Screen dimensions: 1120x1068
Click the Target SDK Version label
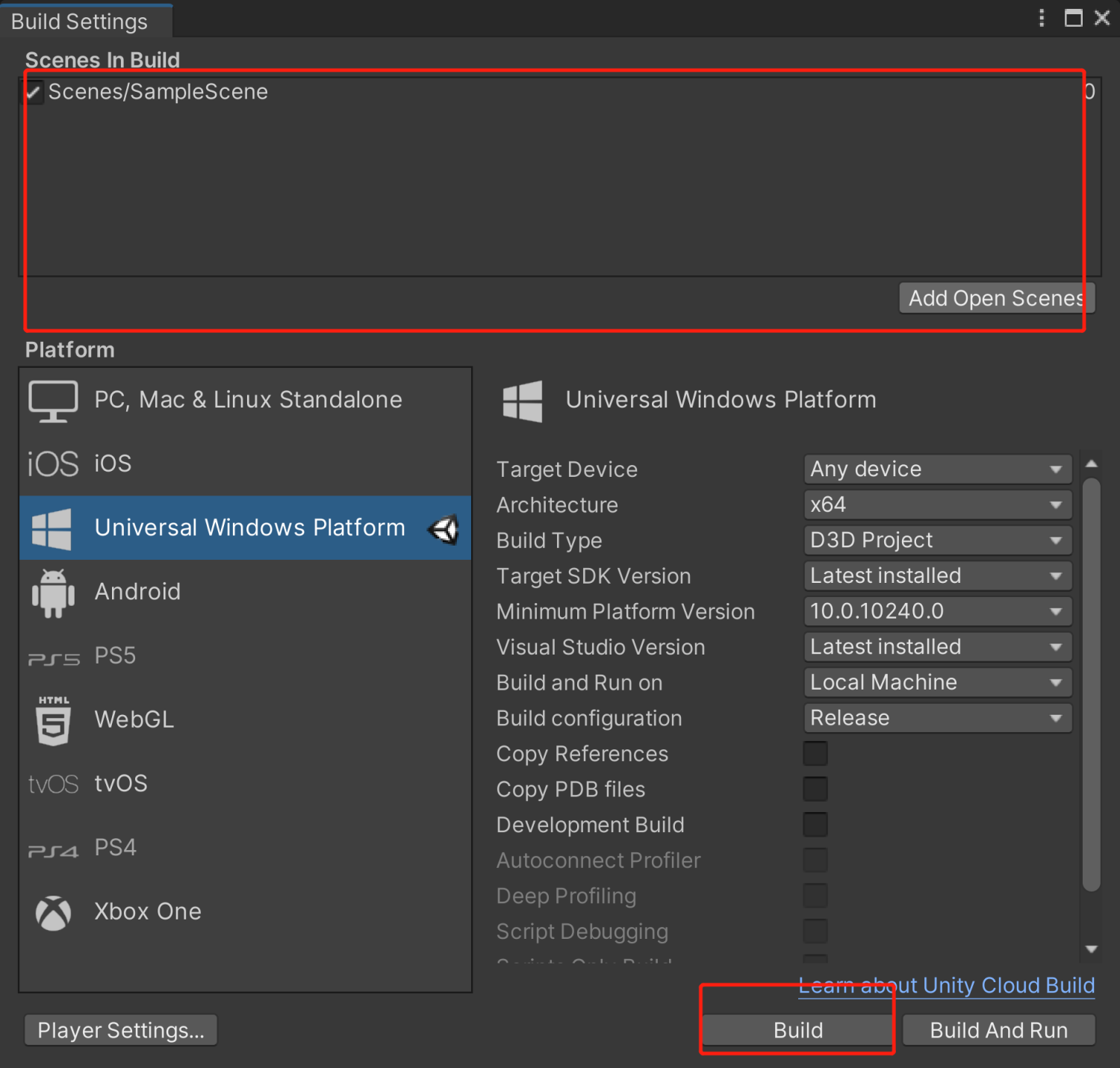[x=594, y=576]
